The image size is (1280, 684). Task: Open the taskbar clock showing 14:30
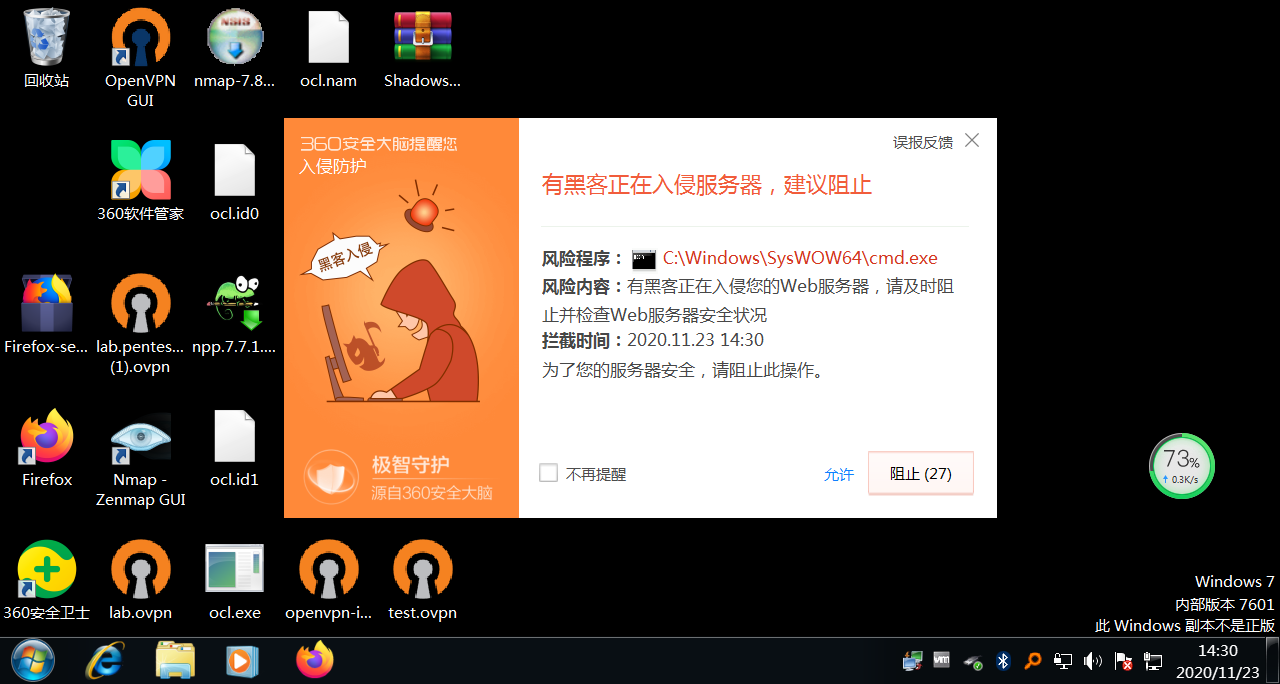tap(1217, 661)
